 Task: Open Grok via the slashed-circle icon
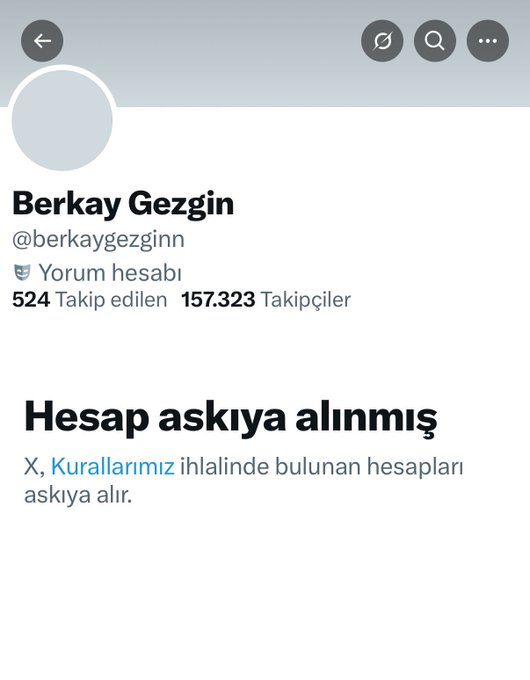tap(382, 41)
